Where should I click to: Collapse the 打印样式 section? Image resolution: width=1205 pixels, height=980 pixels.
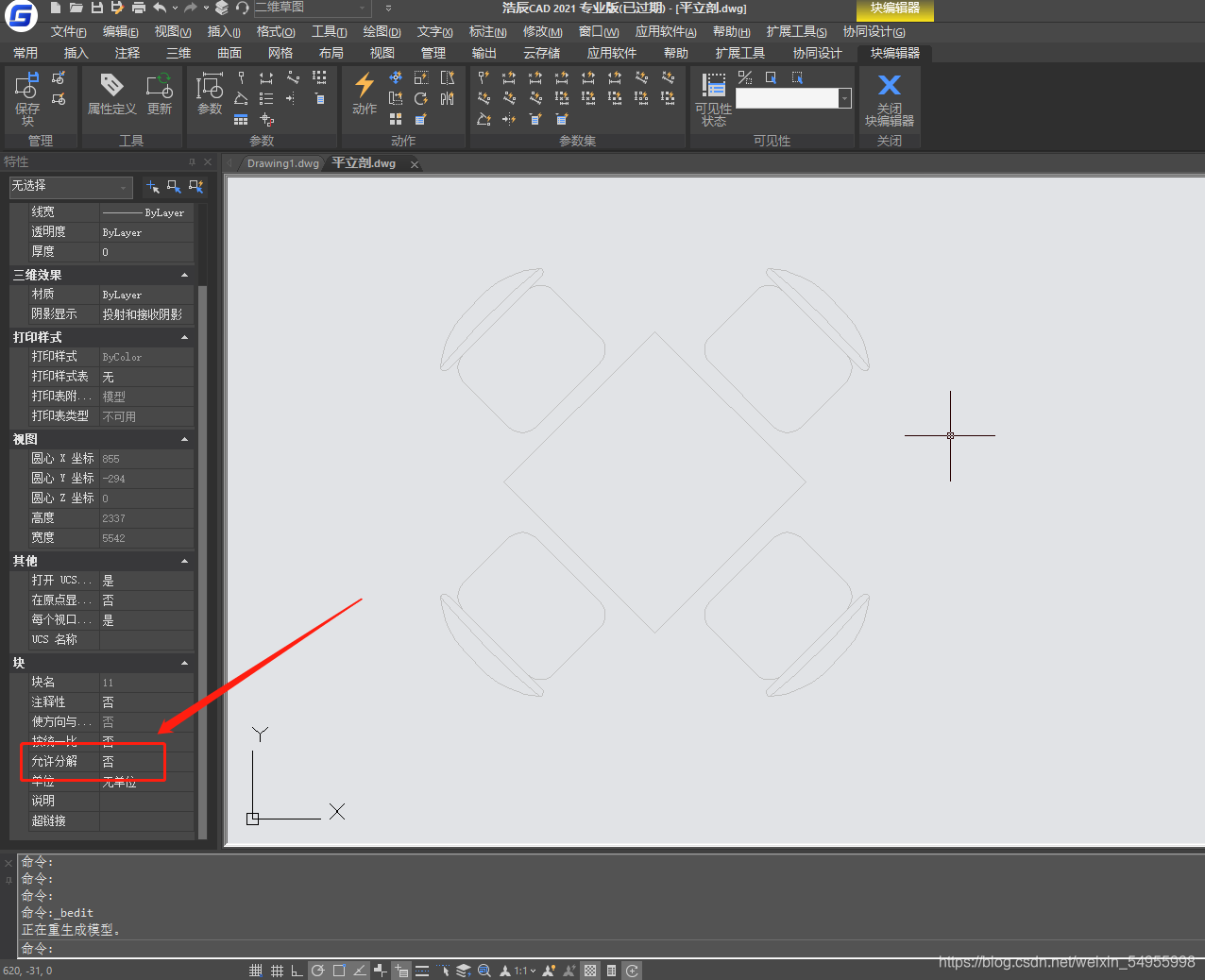(184, 337)
